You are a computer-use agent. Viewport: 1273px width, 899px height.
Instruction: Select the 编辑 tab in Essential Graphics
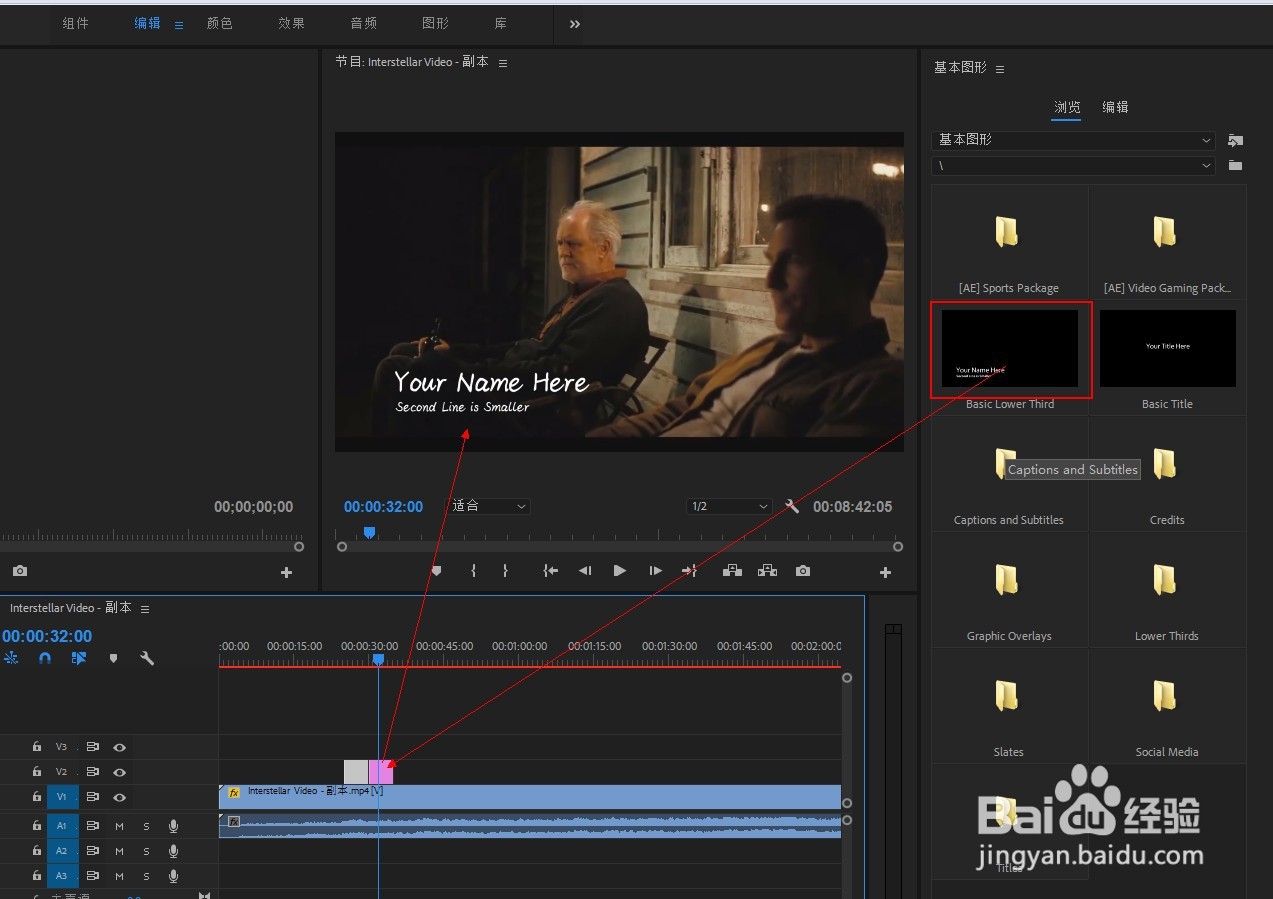click(x=1115, y=107)
